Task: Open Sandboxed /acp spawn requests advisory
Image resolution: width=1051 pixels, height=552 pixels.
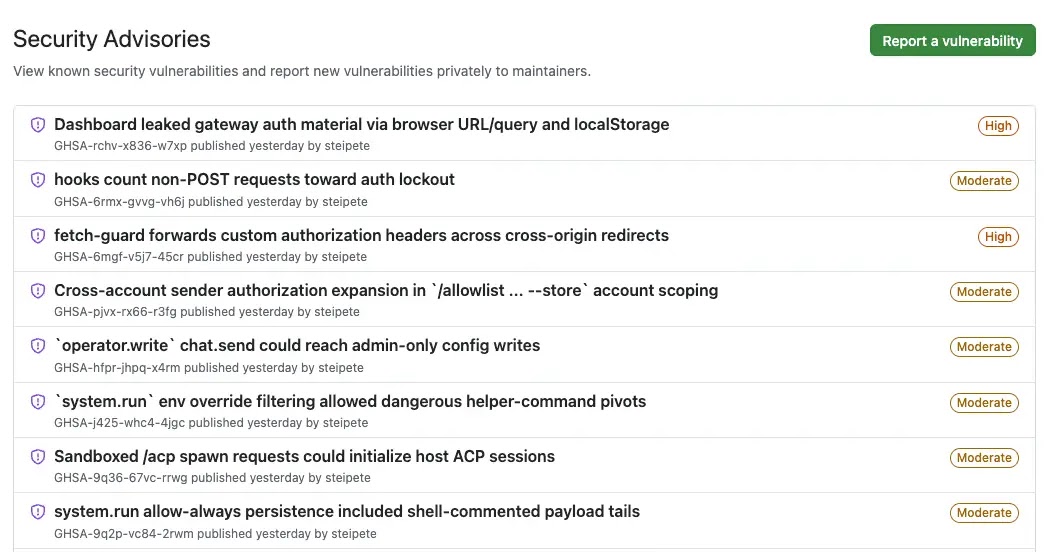Action: point(304,457)
